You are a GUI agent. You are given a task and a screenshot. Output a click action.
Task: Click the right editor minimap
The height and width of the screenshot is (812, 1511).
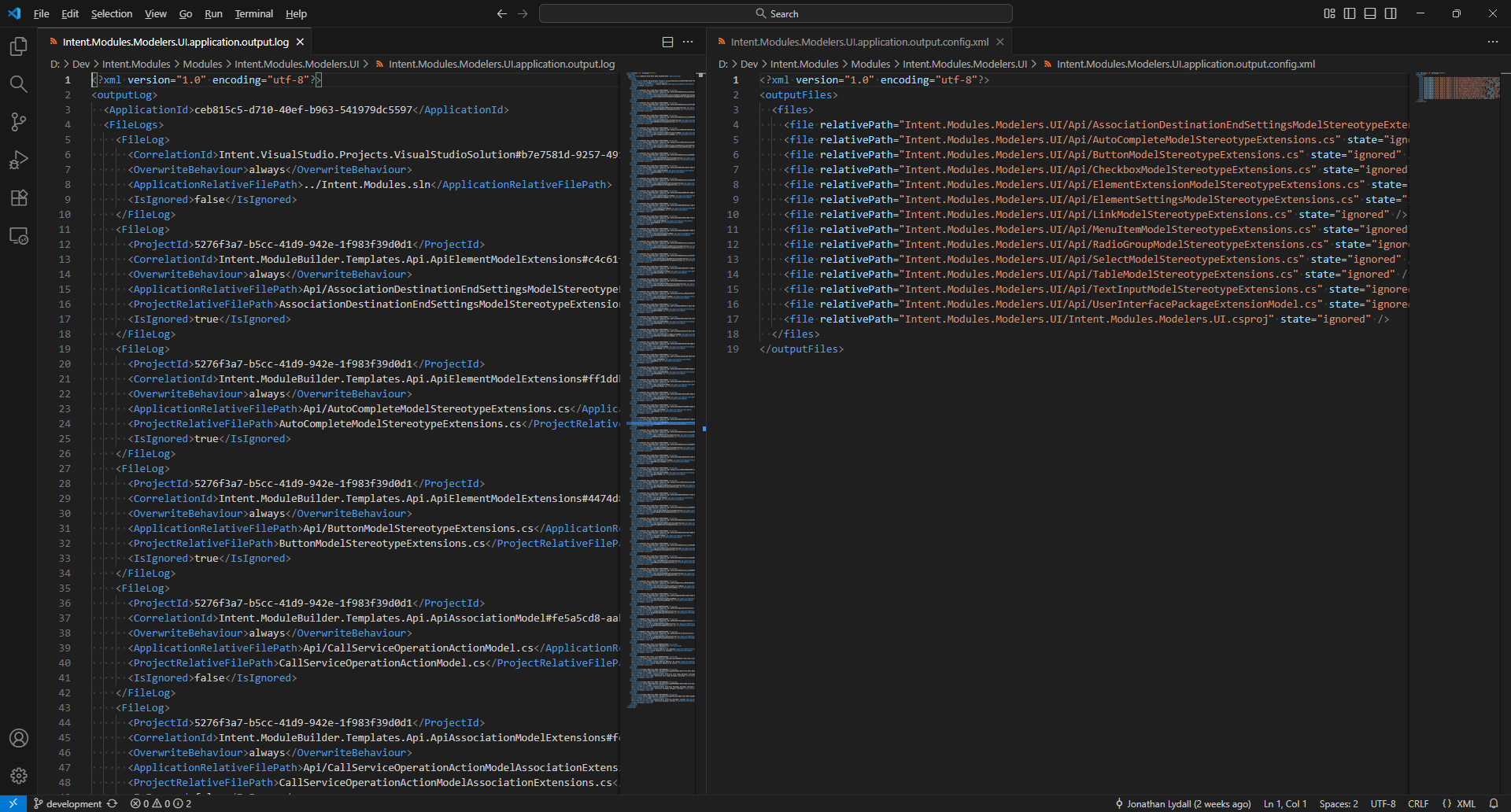pyautogui.click(x=1458, y=87)
